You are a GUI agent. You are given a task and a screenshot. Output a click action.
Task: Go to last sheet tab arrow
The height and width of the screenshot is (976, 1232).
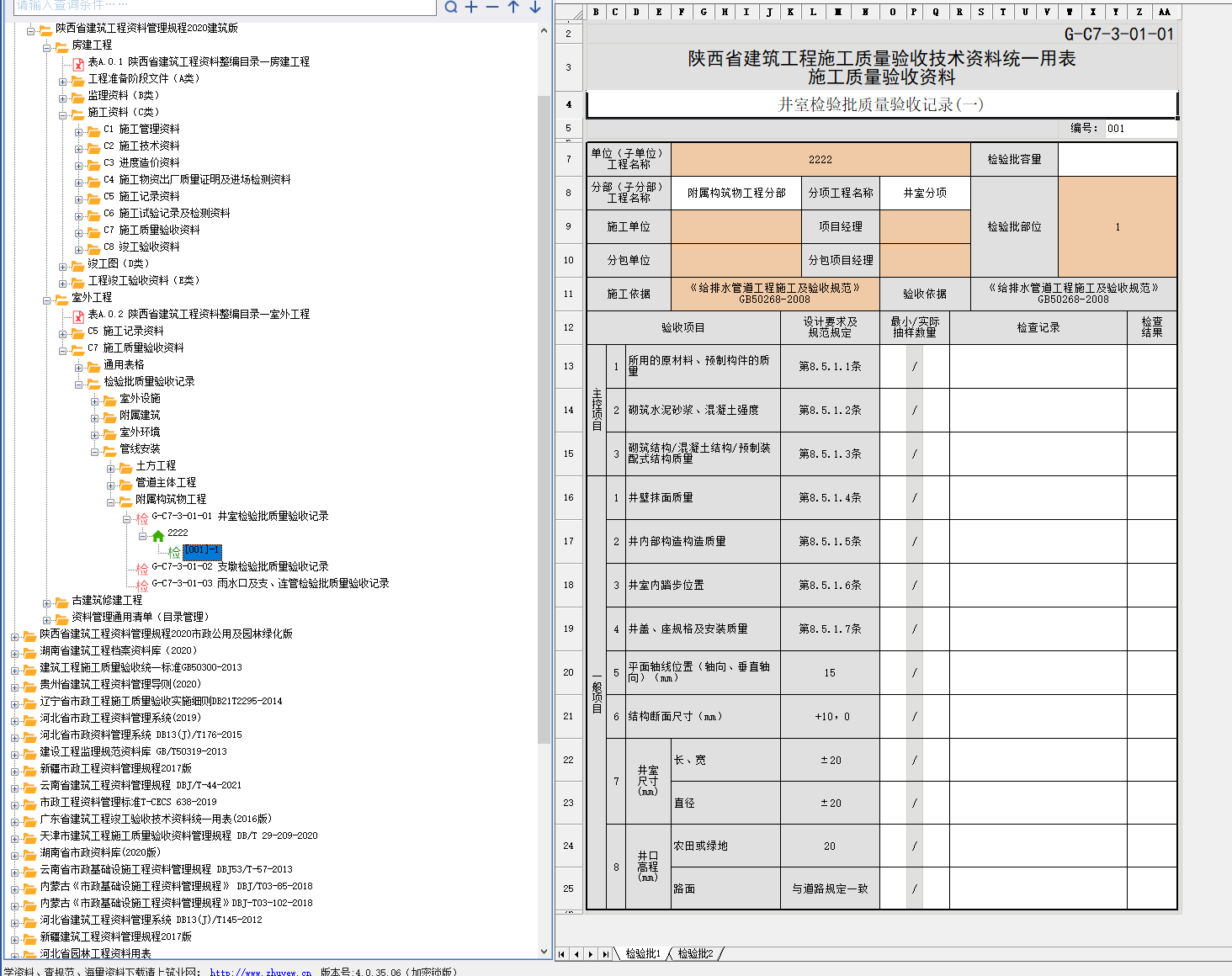pos(605,954)
